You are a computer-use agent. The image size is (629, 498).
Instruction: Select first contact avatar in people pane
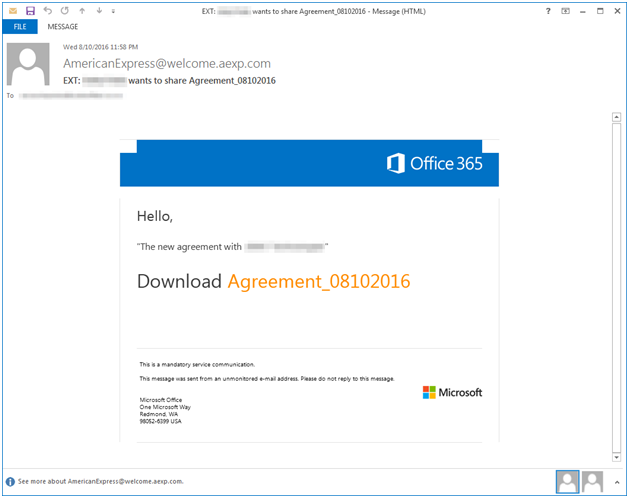pos(567,481)
